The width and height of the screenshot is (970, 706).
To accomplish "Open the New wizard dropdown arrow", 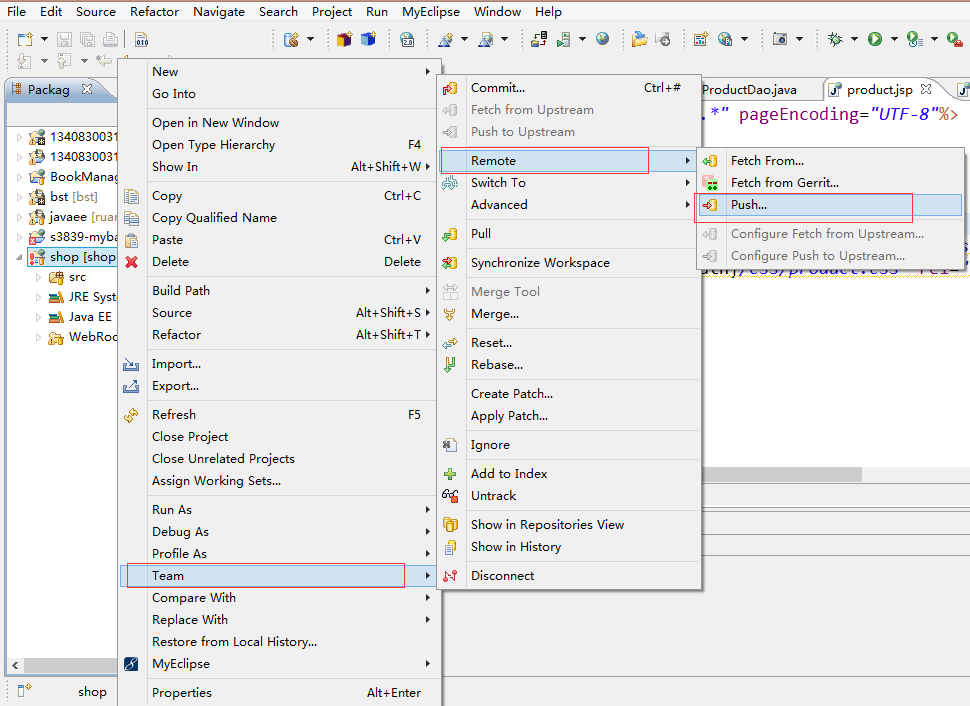I will tap(44, 39).
